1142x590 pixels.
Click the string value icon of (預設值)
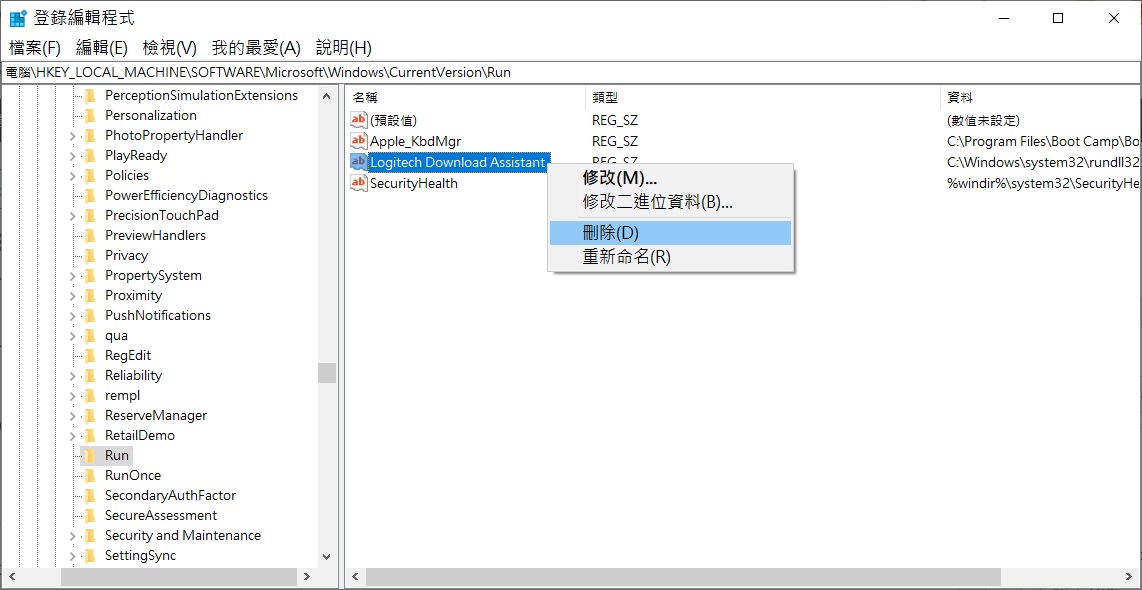click(x=358, y=120)
